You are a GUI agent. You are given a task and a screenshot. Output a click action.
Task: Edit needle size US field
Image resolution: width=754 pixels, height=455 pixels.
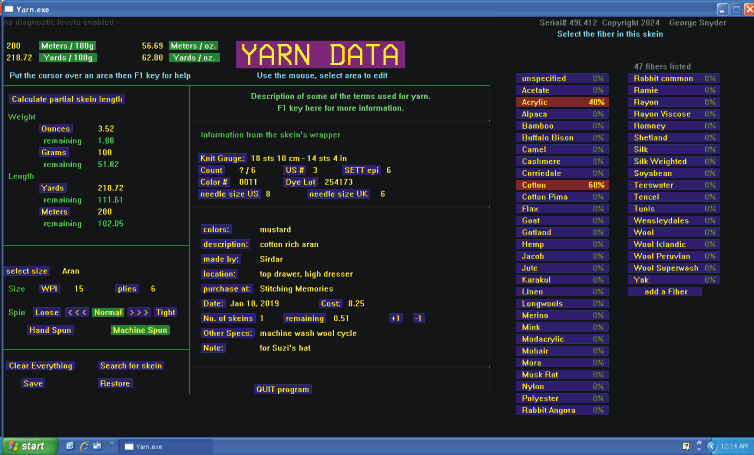[x=229, y=194]
